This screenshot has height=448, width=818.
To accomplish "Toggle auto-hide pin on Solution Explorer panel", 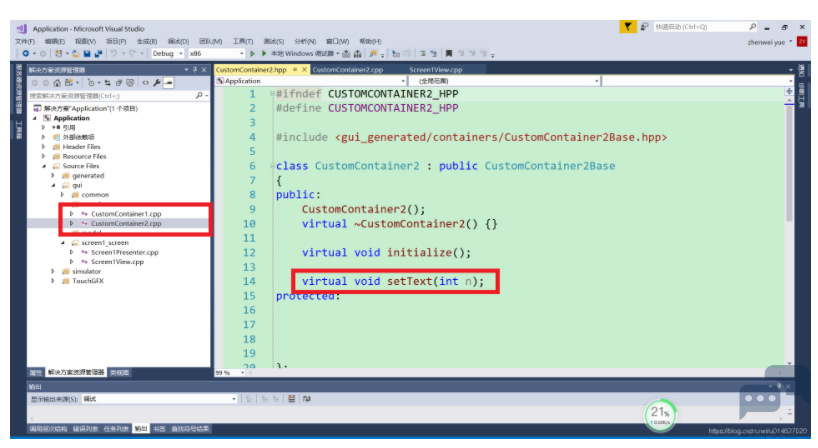I will (x=196, y=70).
